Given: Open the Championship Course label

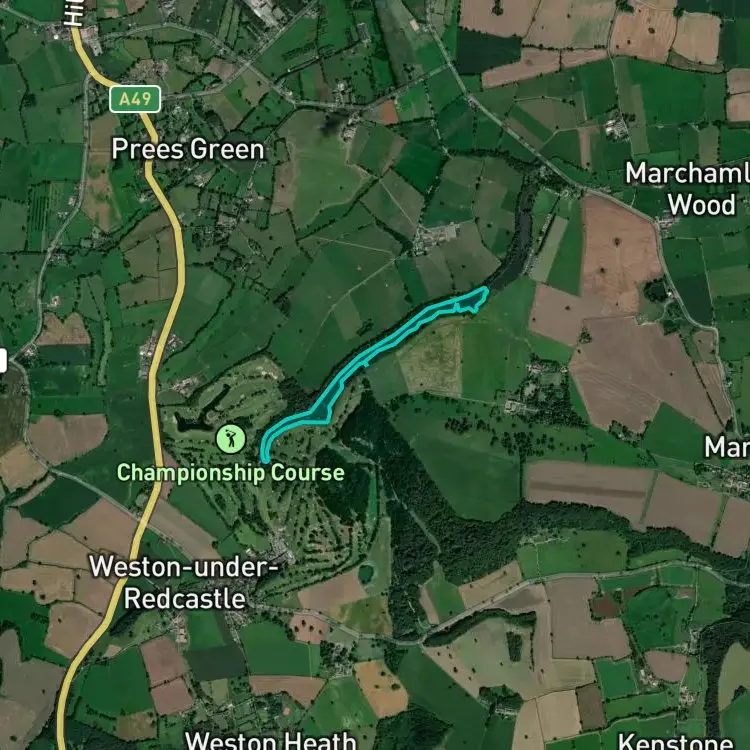Looking at the screenshot, I should (231, 473).
